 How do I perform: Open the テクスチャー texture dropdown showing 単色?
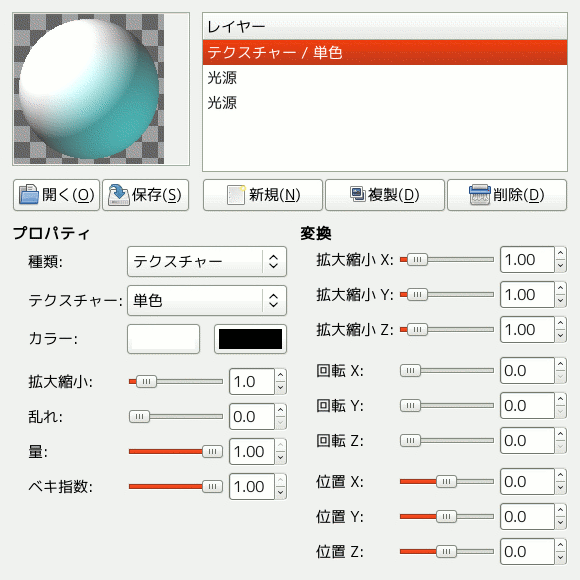[x=207, y=300]
